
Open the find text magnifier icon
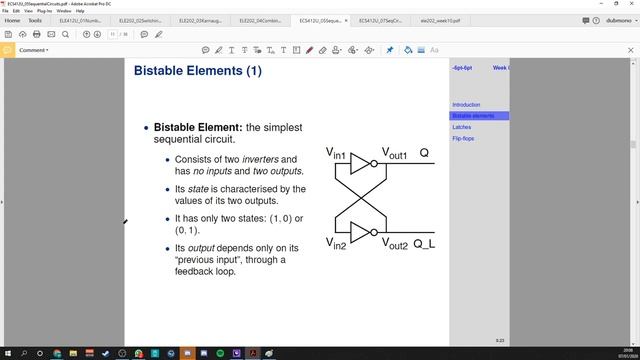click(x=65, y=35)
